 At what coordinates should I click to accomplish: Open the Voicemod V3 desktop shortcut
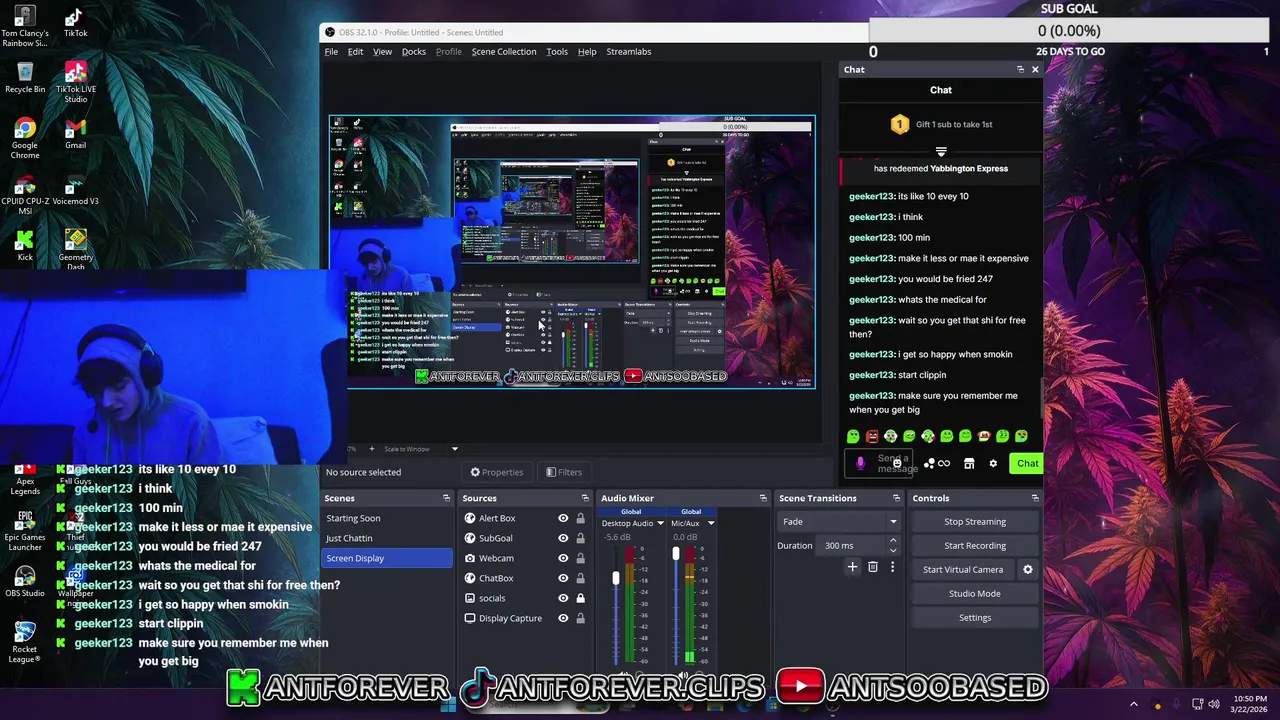coord(75,190)
